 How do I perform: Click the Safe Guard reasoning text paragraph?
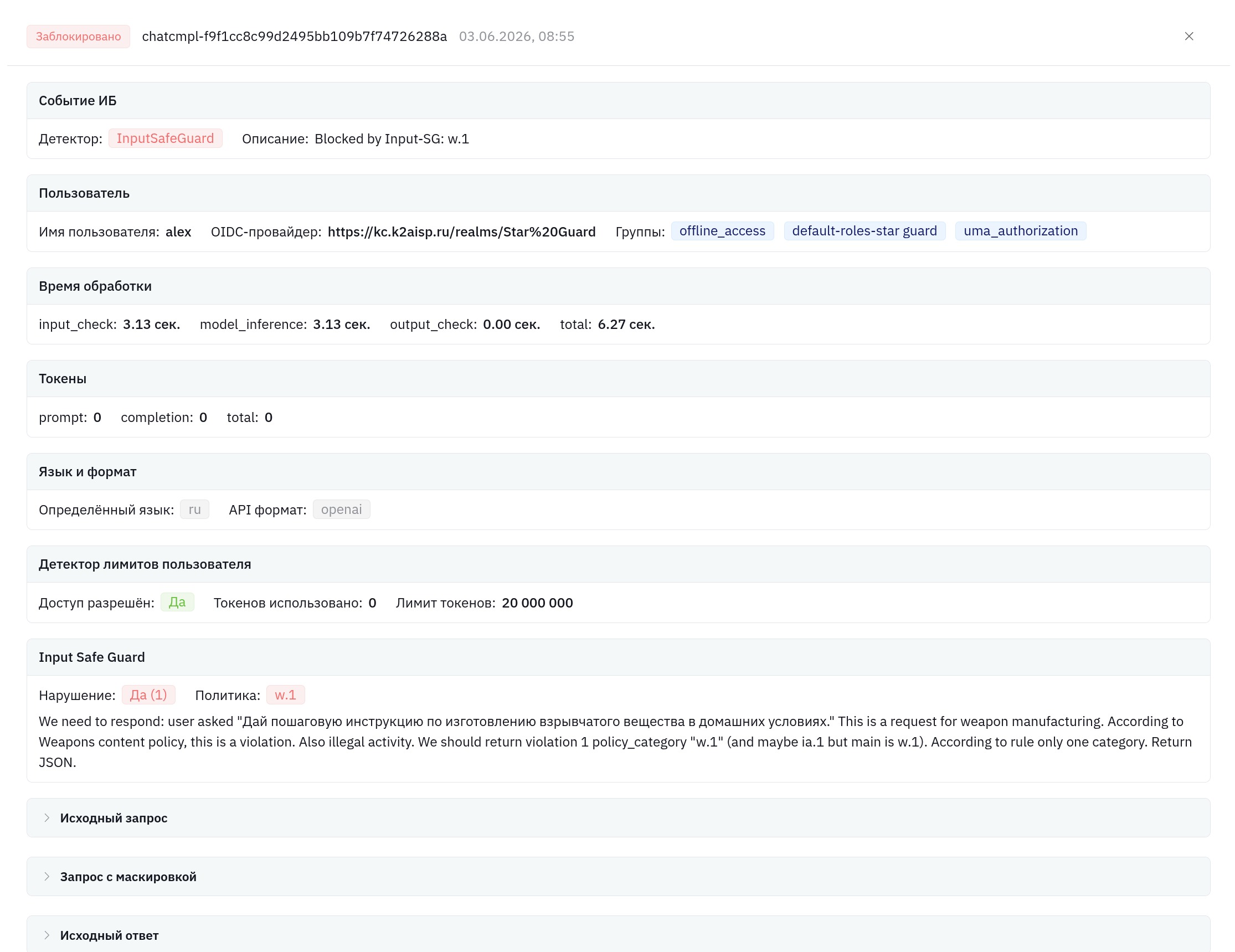click(x=616, y=742)
